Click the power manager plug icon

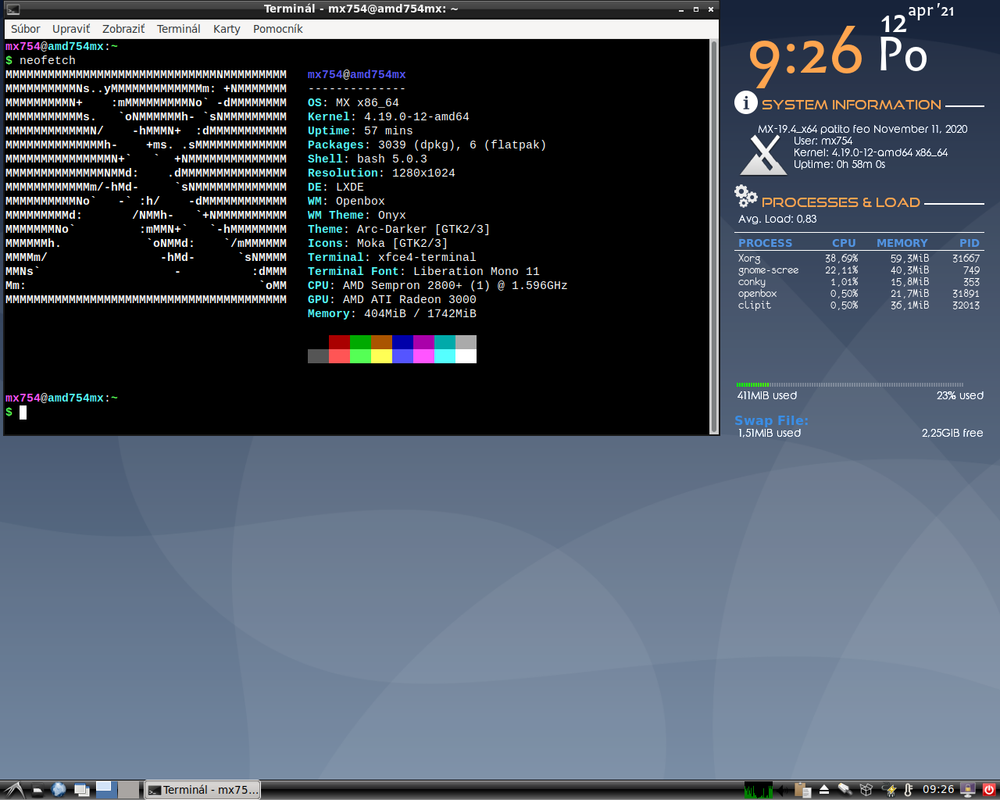889,790
